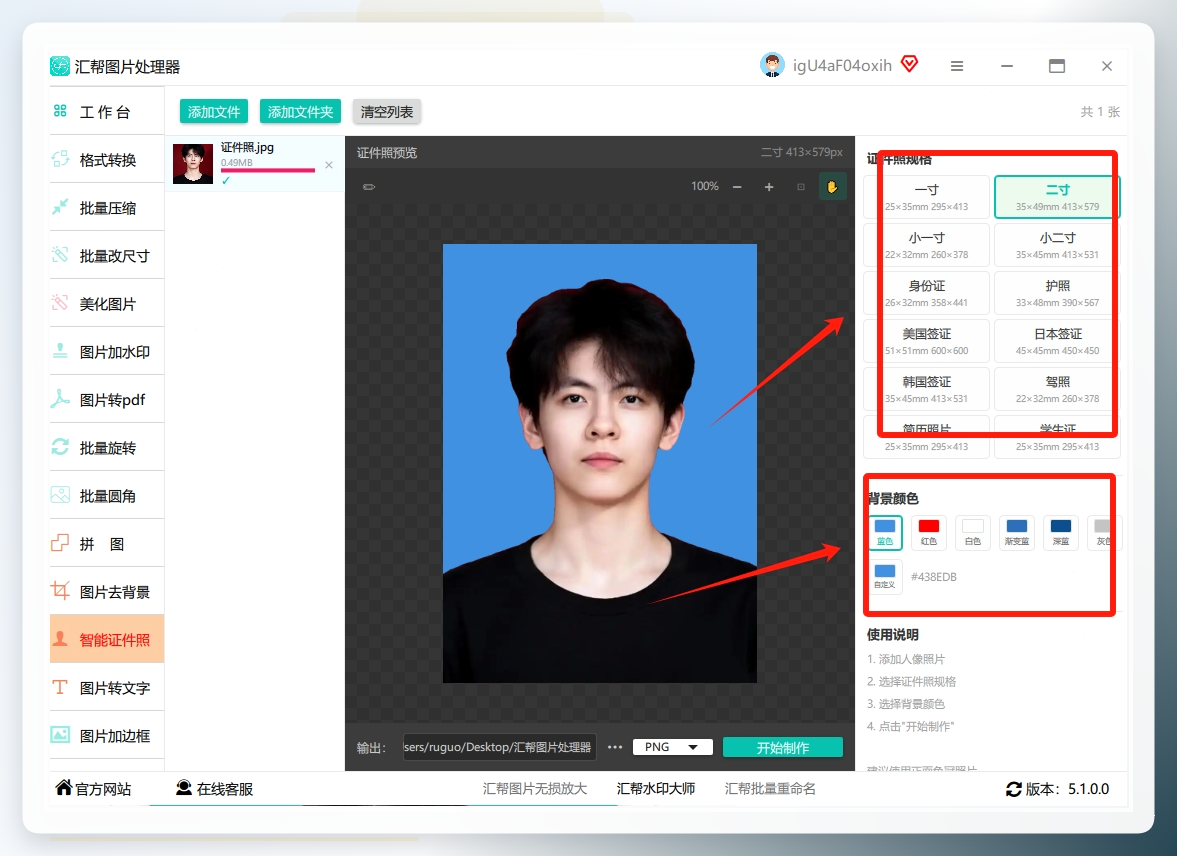
Task: Open 图片加边框 in the sidebar
Action: pyautogui.click(x=107, y=736)
